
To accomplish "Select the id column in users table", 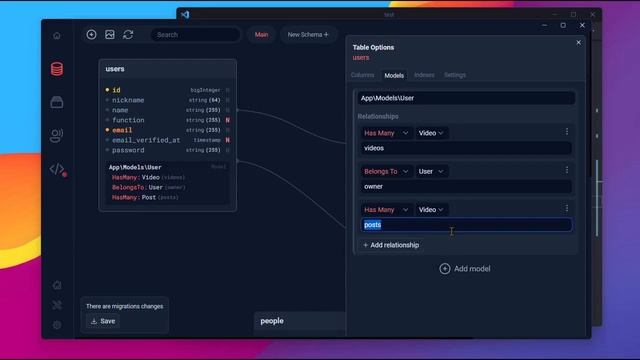I will (167, 90).
